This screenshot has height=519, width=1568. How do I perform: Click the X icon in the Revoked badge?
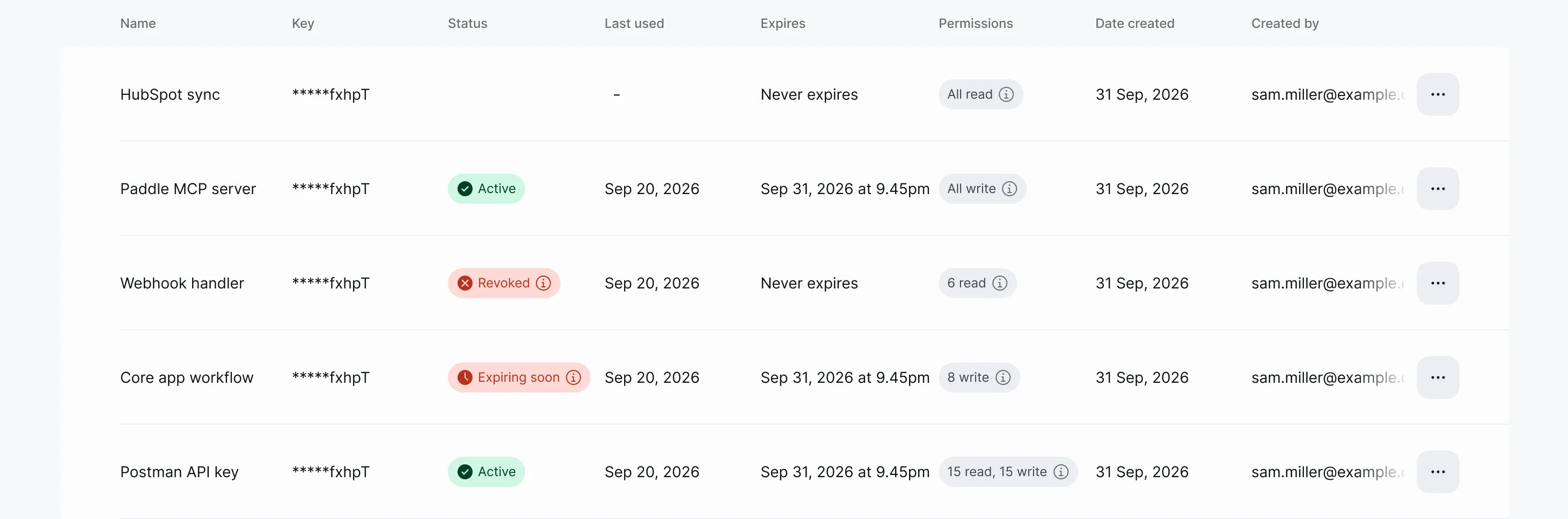click(465, 283)
